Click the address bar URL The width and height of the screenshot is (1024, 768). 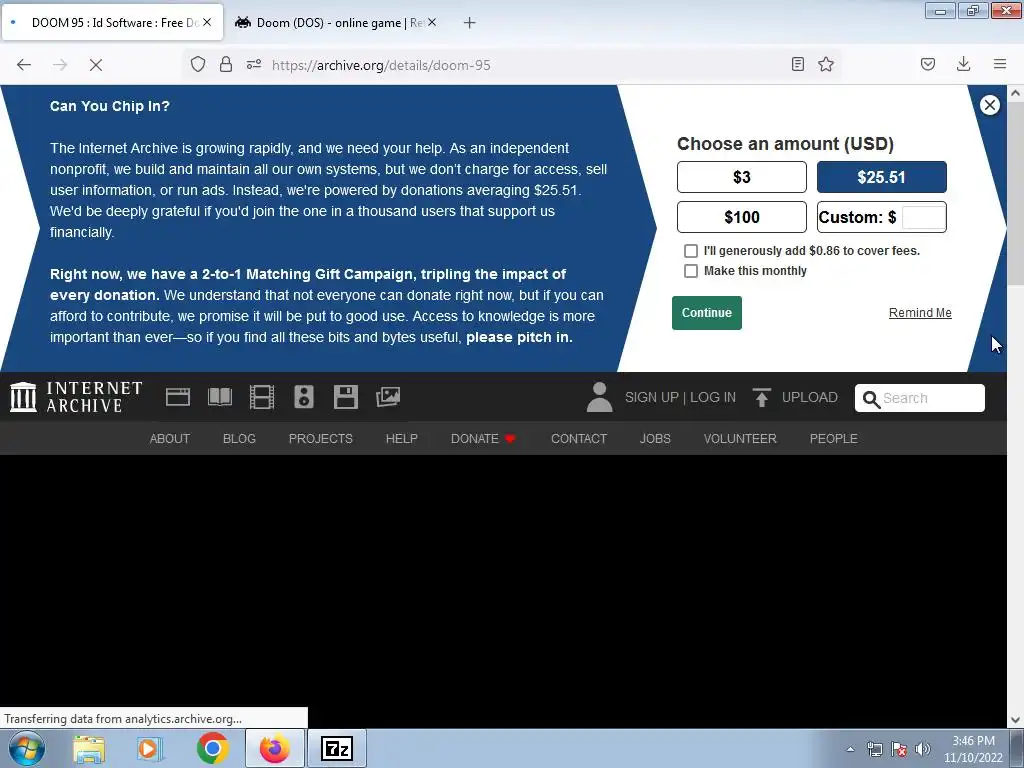[x=381, y=65]
